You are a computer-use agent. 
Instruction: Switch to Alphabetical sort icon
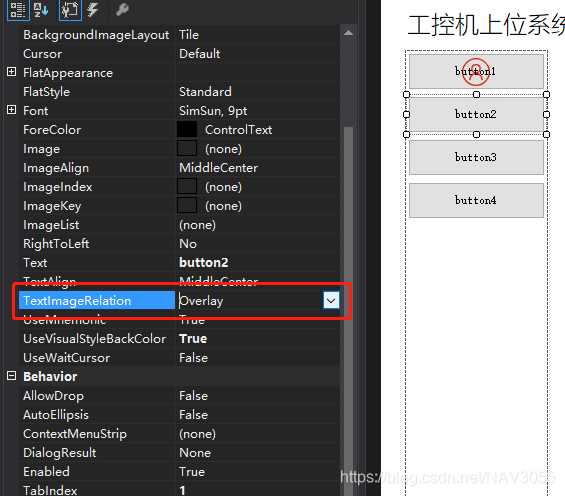click(x=41, y=9)
